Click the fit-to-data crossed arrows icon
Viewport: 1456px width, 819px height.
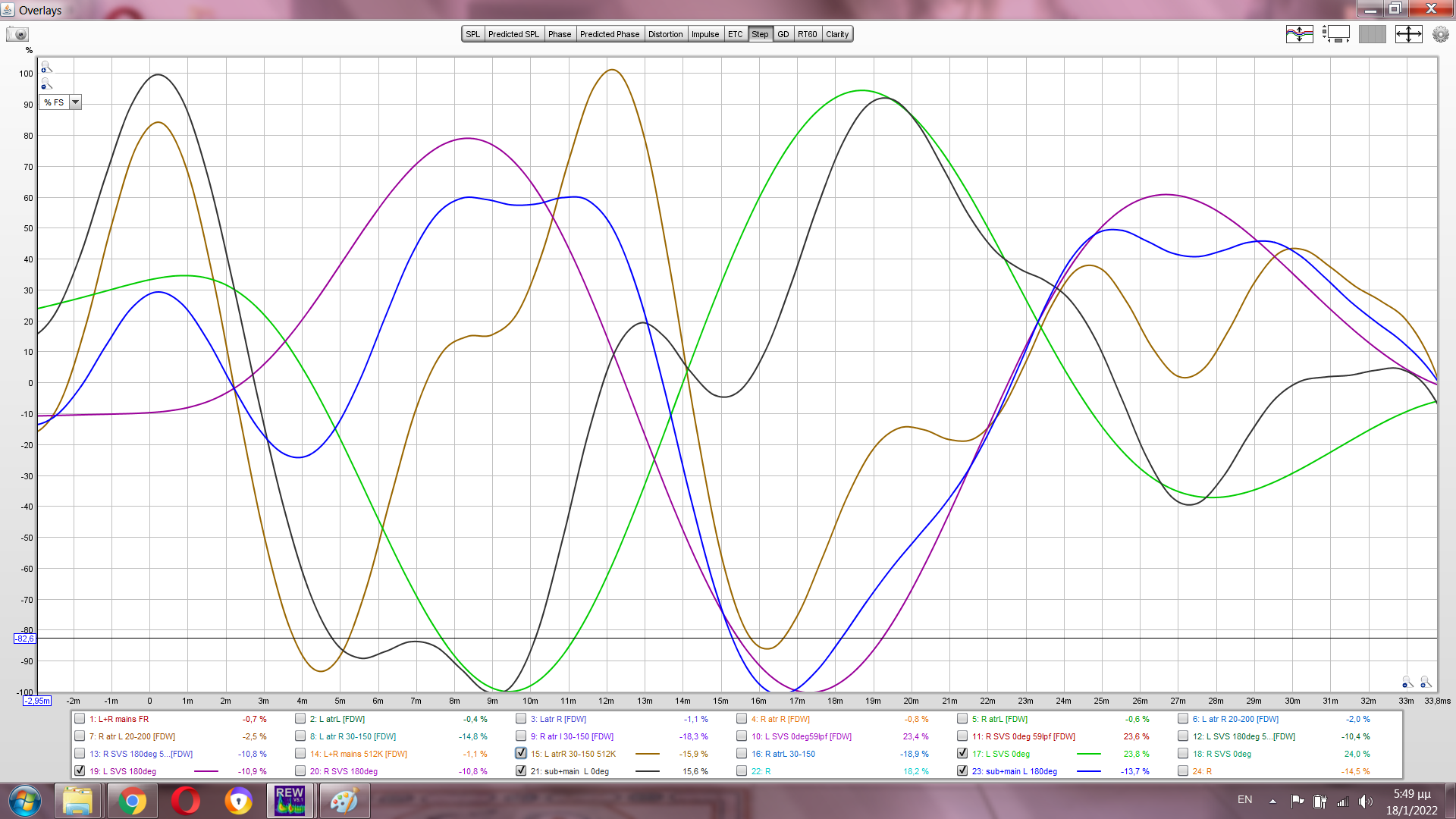[1408, 34]
